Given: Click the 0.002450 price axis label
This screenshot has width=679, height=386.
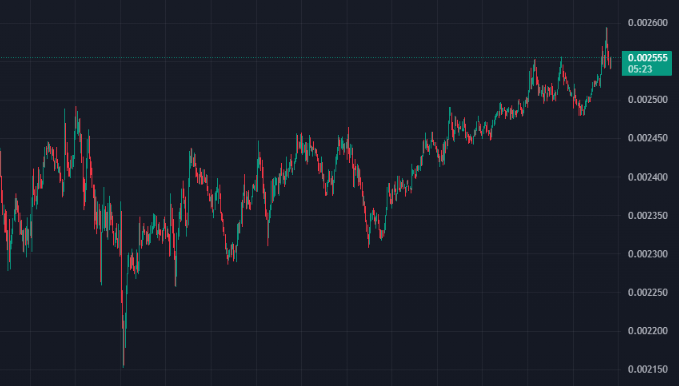Looking at the screenshot, I should (647, 138).
